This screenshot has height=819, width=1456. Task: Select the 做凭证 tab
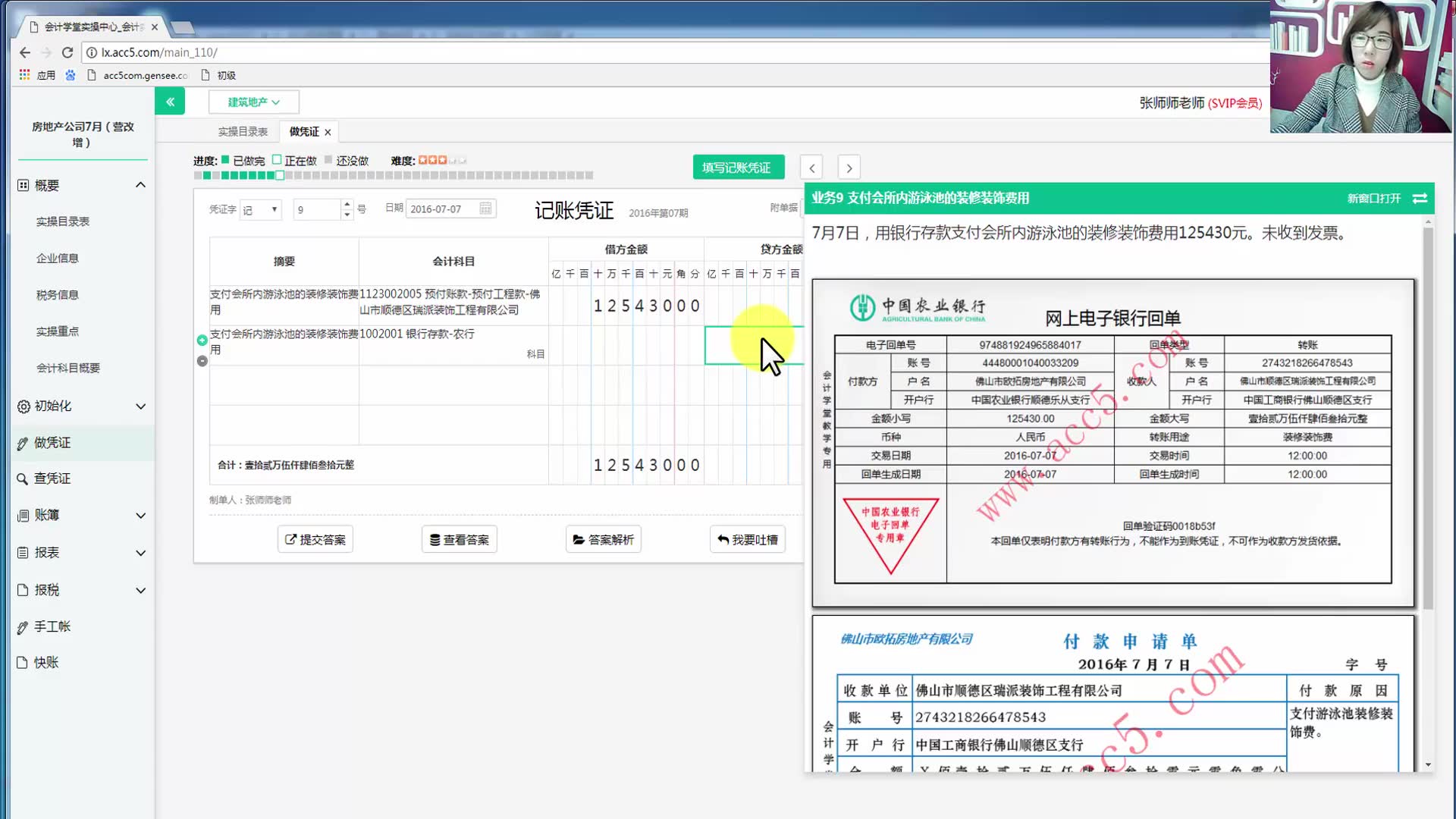point(303,130)
